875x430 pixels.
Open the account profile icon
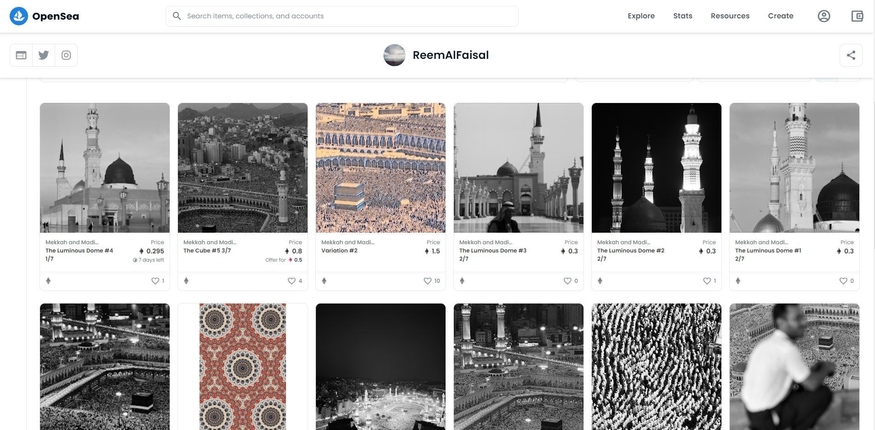[x=823, y=16]
